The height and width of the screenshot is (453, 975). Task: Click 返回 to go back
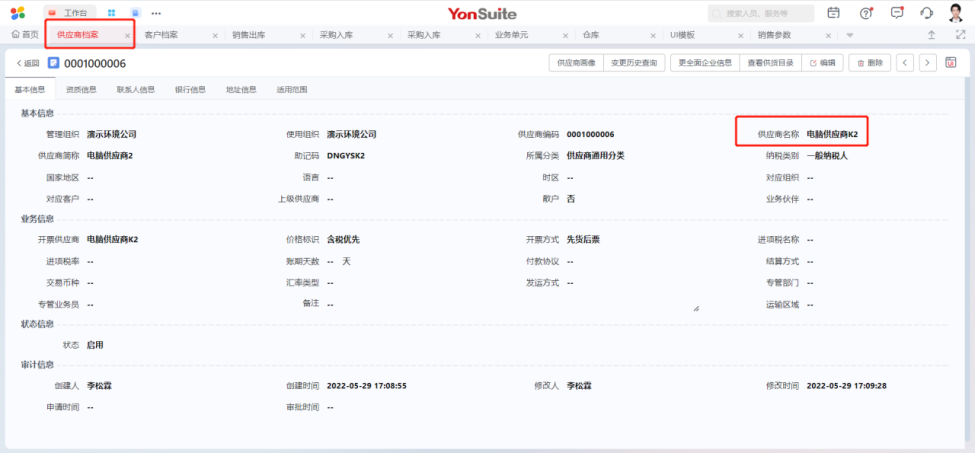27,63
